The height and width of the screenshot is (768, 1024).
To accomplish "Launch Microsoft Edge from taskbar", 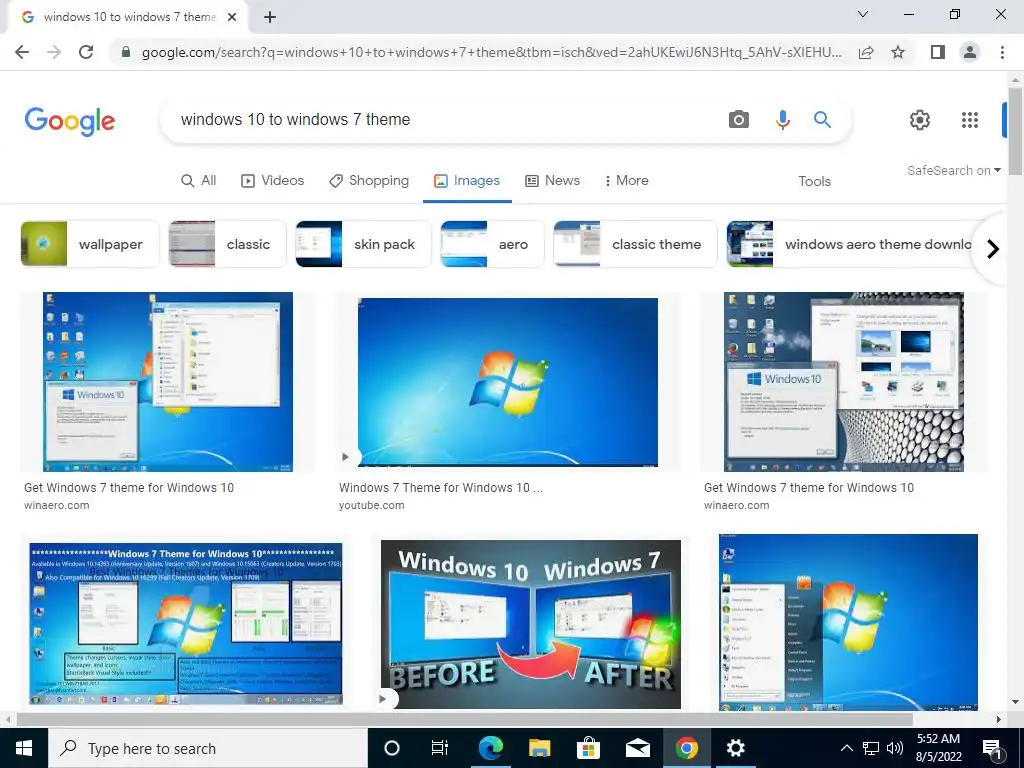I will (490, 748).
